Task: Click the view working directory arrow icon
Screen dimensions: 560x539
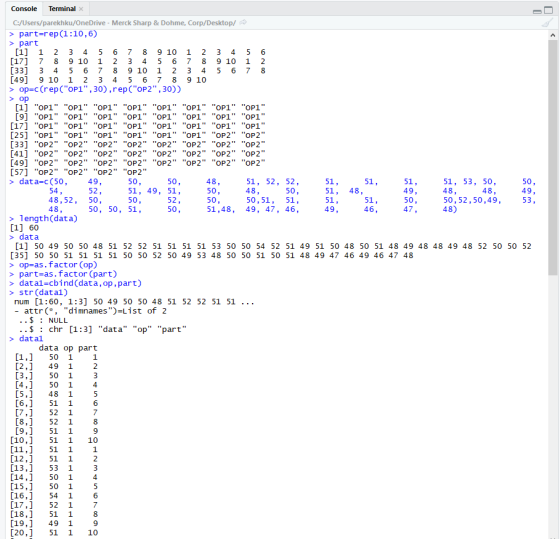Action: point(243,23)
